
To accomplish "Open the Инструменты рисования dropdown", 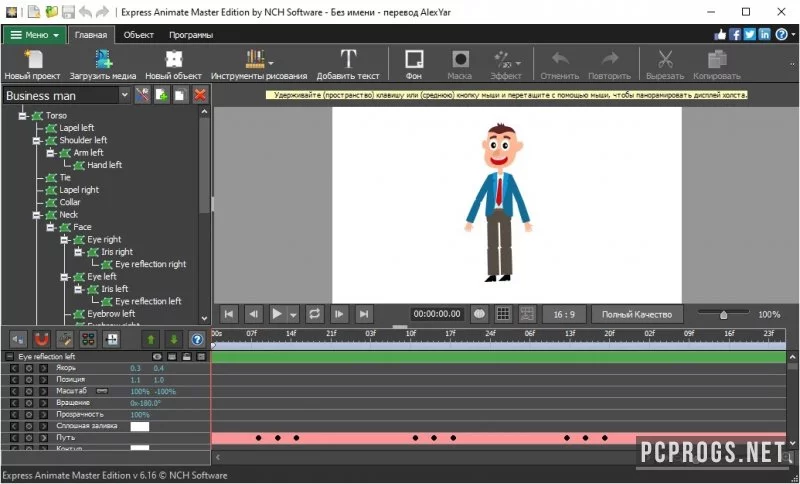I will coord(271,63).
